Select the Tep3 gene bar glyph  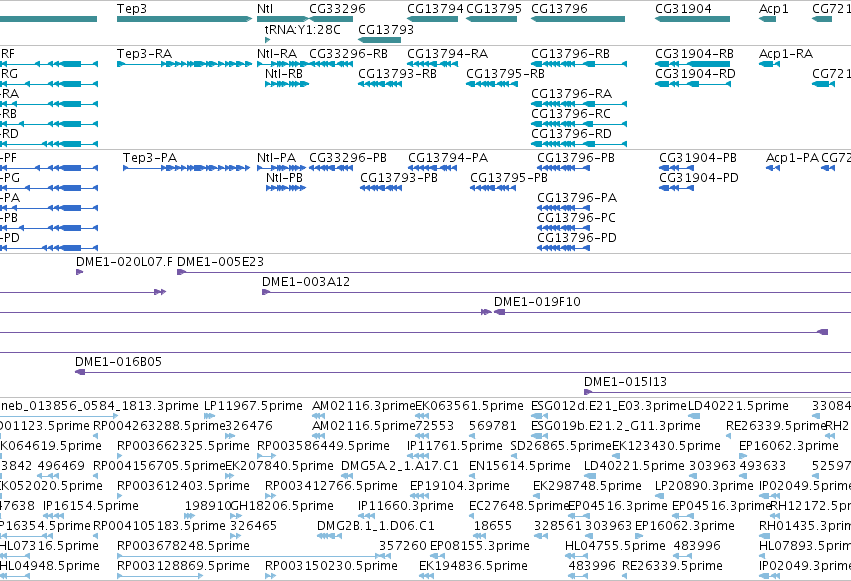pos(185,19)
